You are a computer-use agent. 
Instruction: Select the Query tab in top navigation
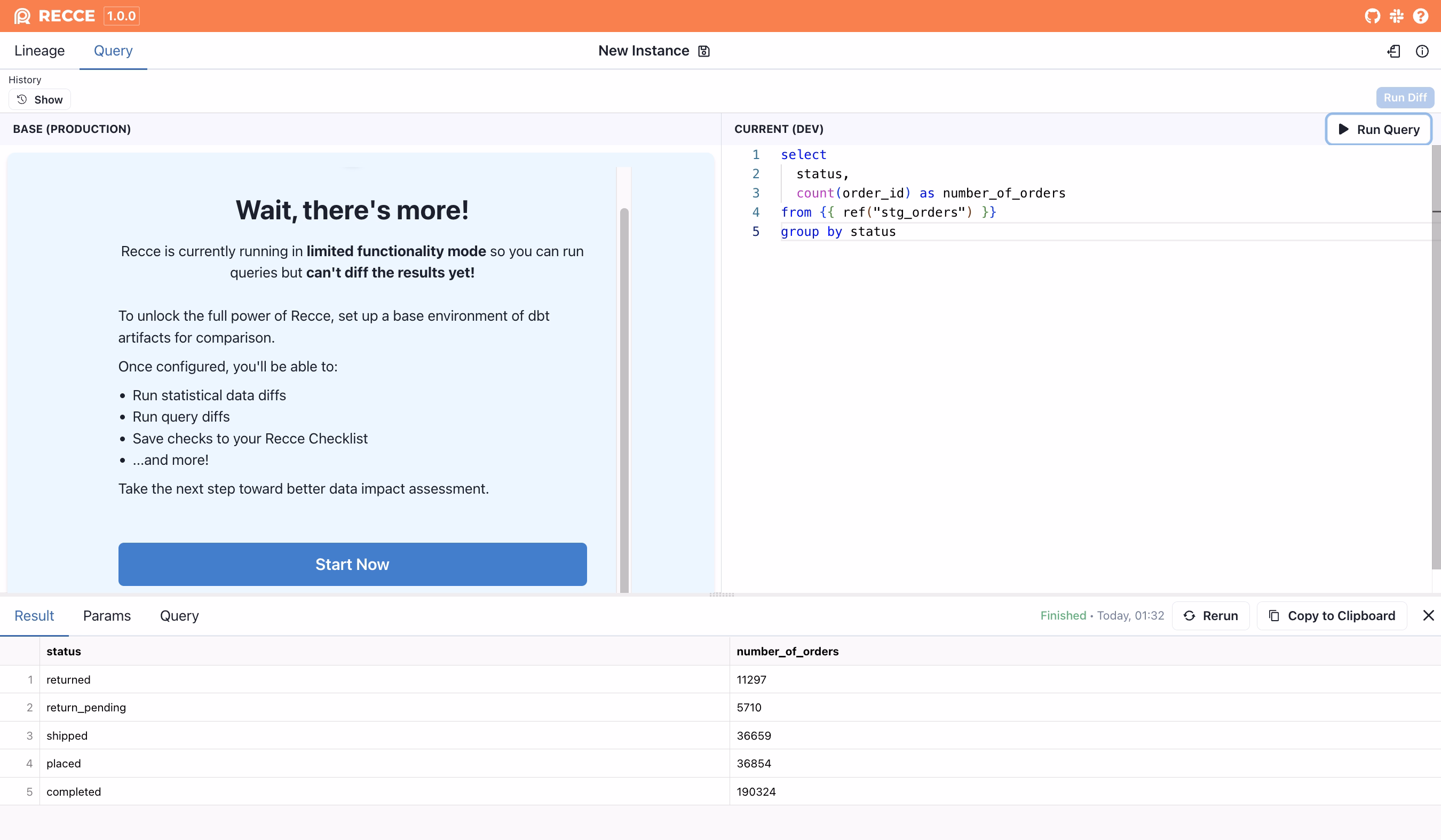(x=113, y=51)
